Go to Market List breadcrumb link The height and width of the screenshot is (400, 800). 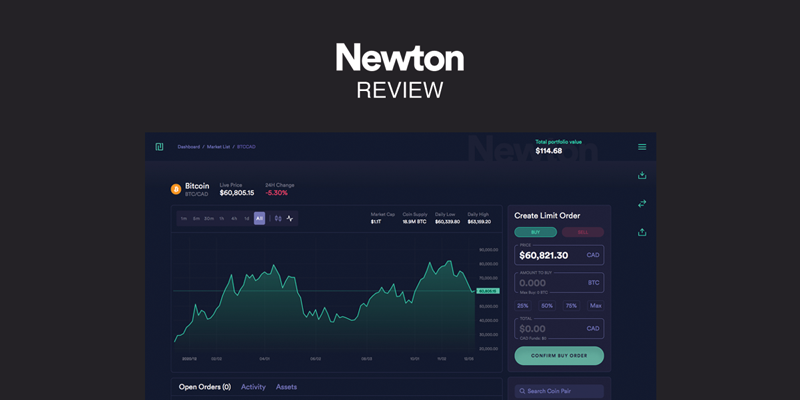[x=218, y=147]
